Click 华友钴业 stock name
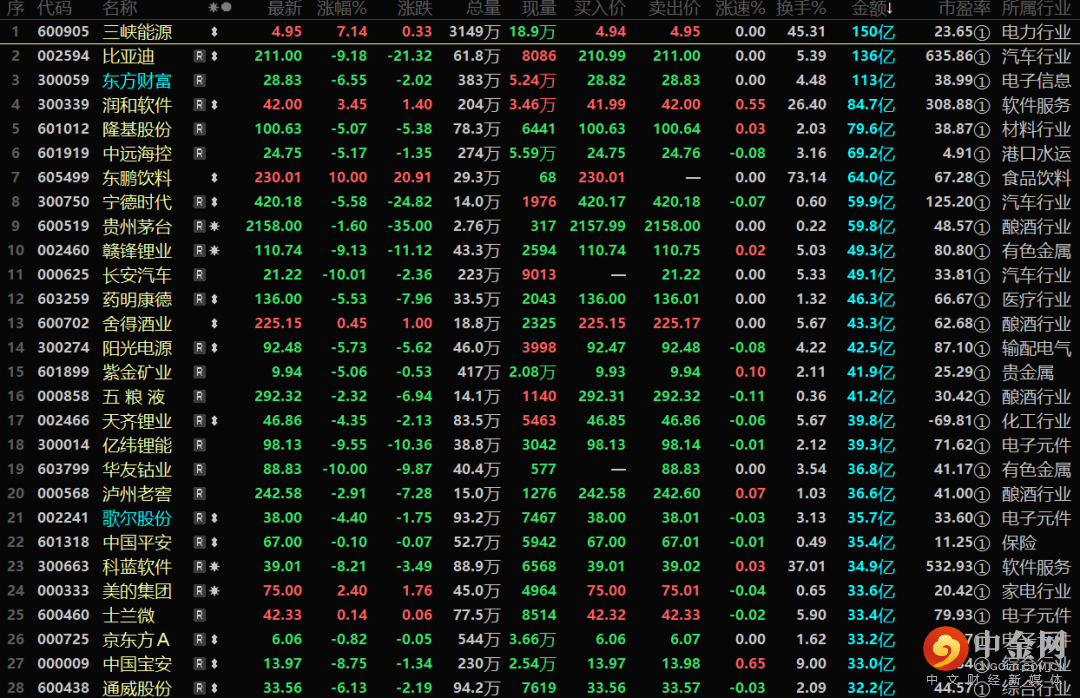This screenshot has width=1080, height=698. click(x=136, y=469)
